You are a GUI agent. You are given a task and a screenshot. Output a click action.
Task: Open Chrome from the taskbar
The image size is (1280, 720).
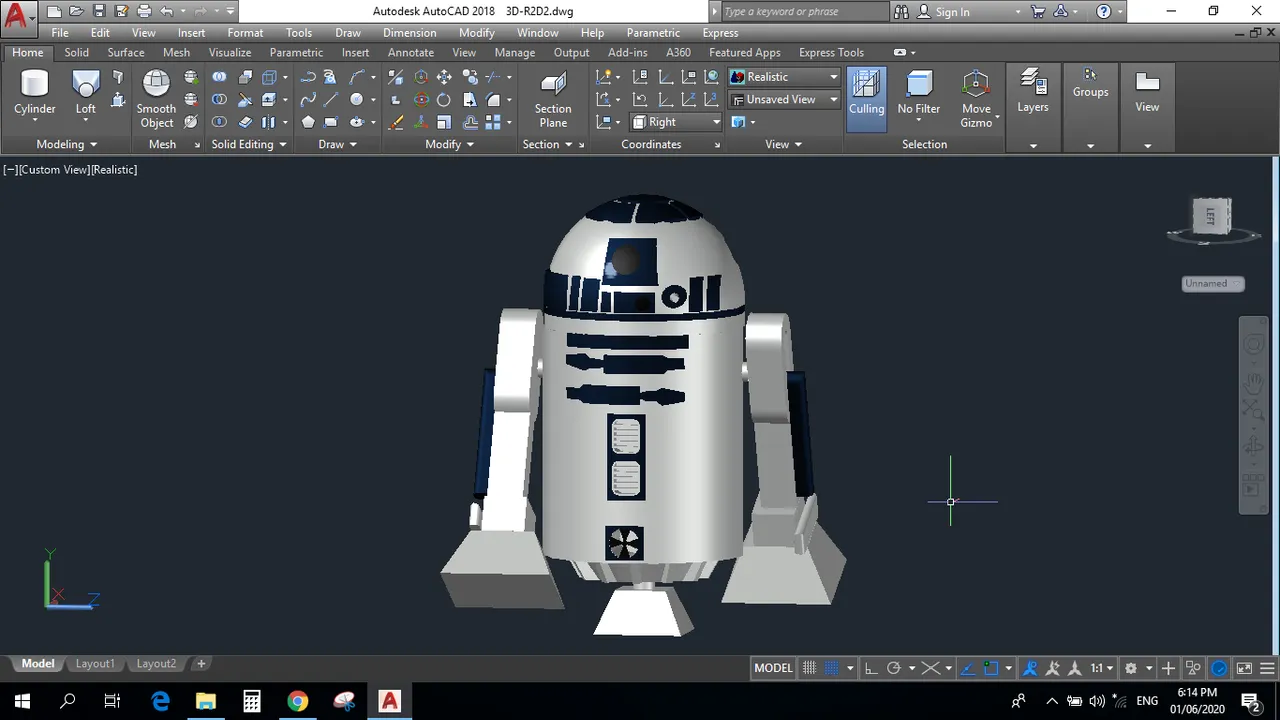pos(297,700)
